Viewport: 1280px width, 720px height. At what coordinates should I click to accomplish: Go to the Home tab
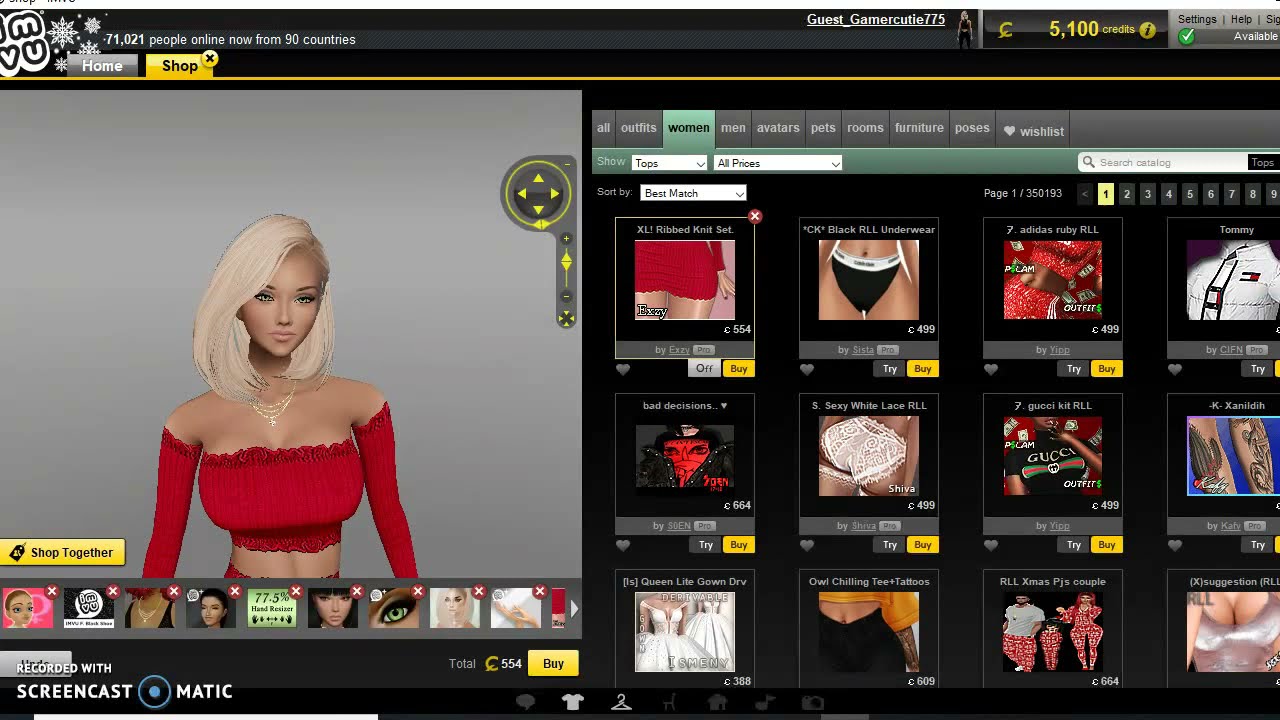(102, 66)
